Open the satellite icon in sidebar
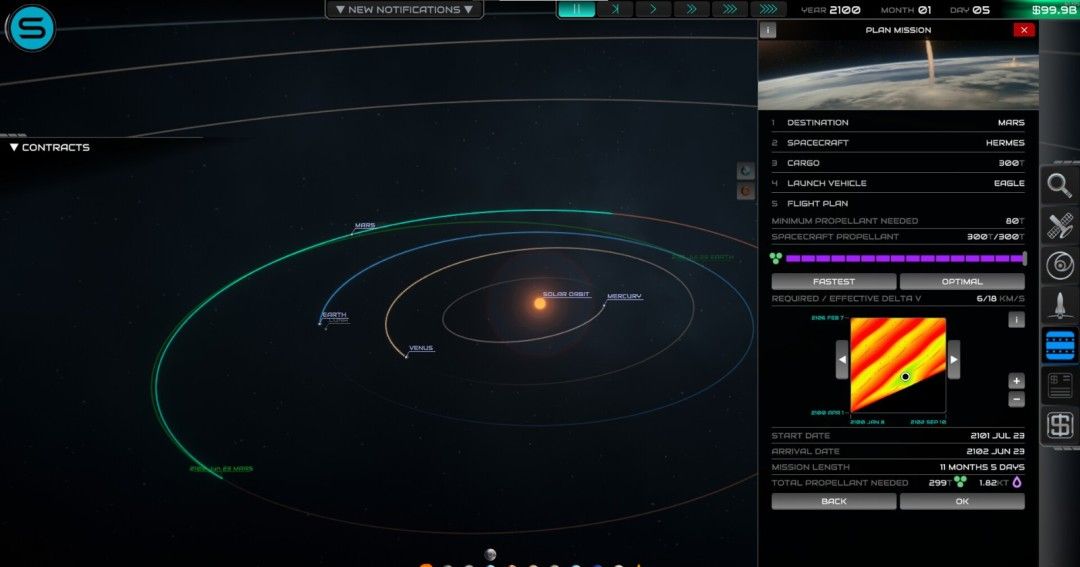The width and height of the screenshot is (1080, 567). click(x=1060, y=225)
